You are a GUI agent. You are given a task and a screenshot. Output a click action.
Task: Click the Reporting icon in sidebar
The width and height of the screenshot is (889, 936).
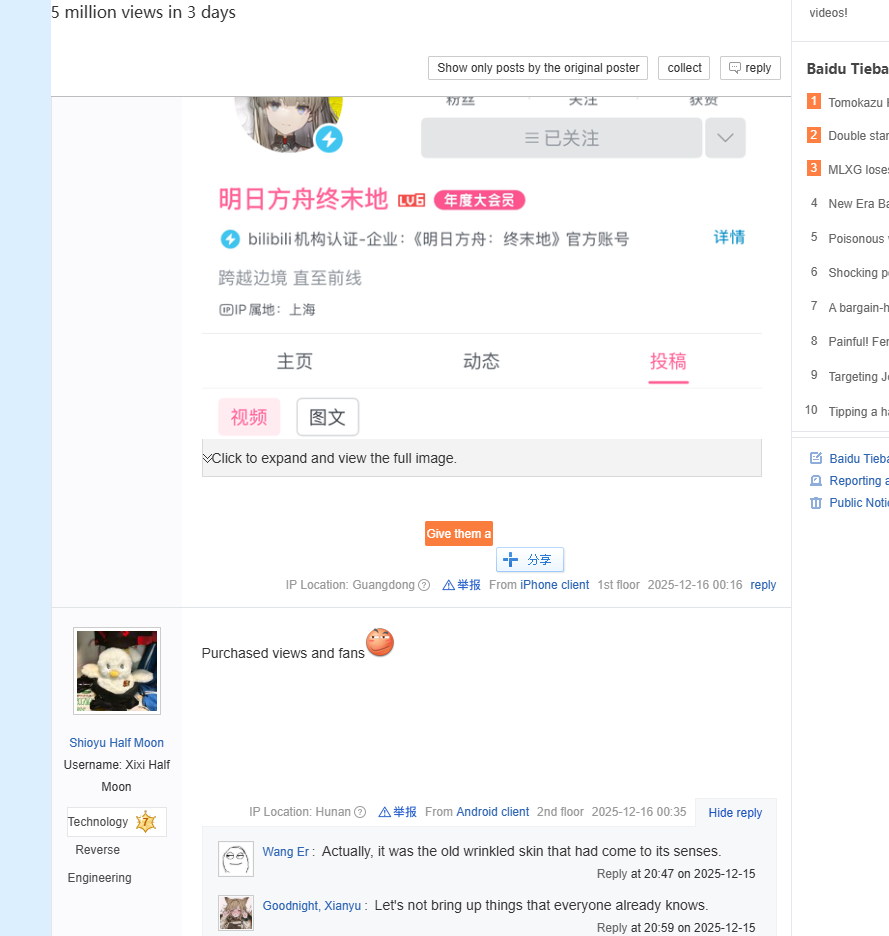click(x=816, y=480)
